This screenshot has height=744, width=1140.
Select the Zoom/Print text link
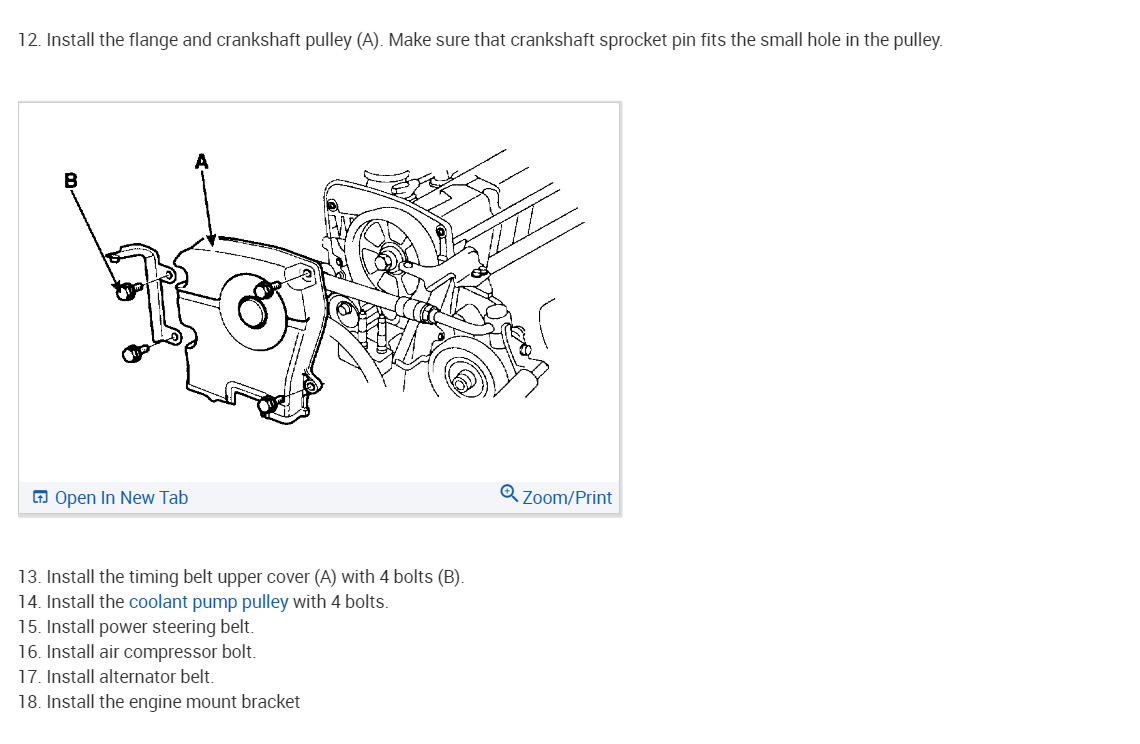(x=567, y=497)
